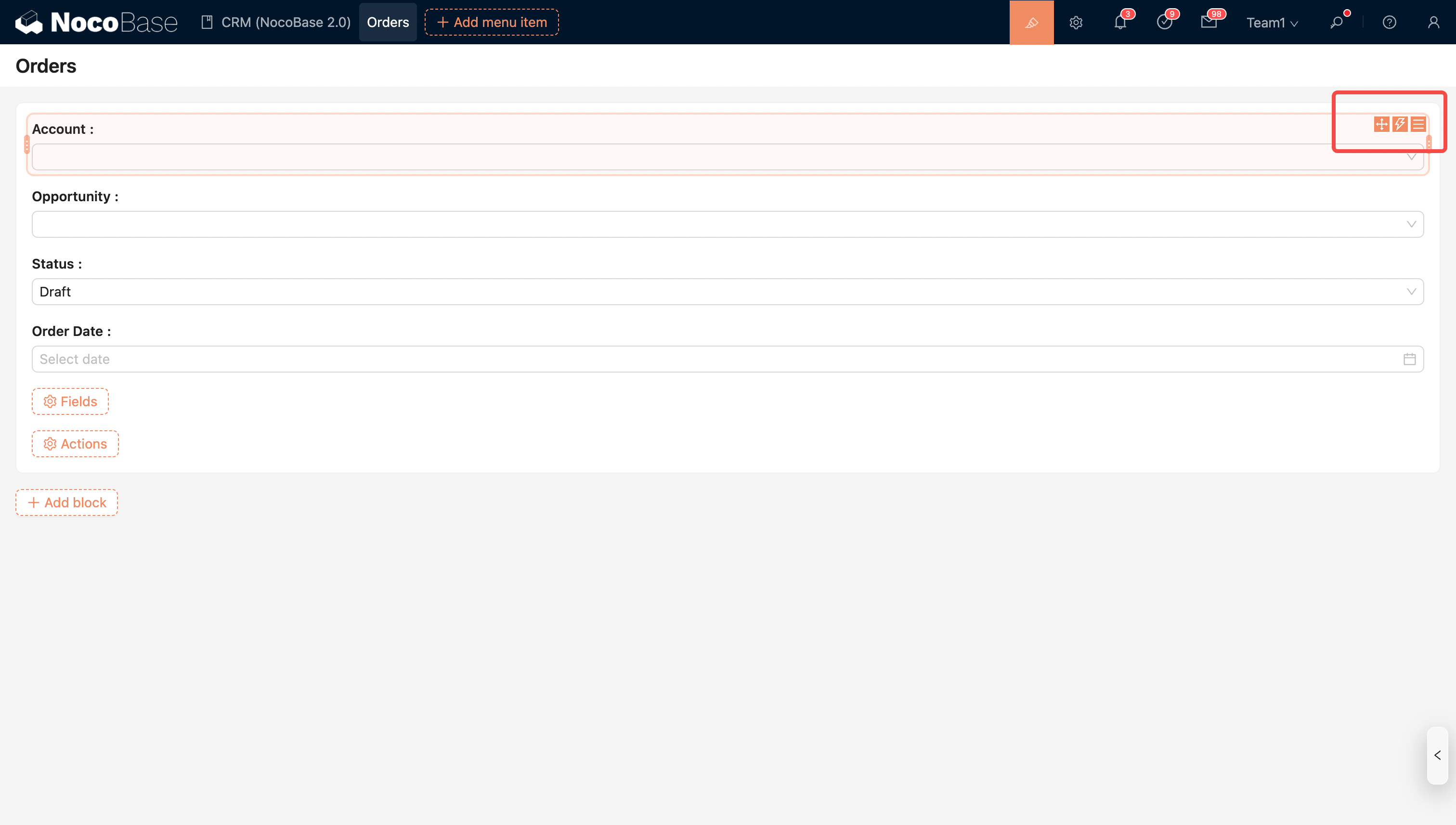Switch to the CRM (NocoBase 2.0) menu item
Image resolution: width=1456 pixels, height=825 pixels.
tap(276, 22)
